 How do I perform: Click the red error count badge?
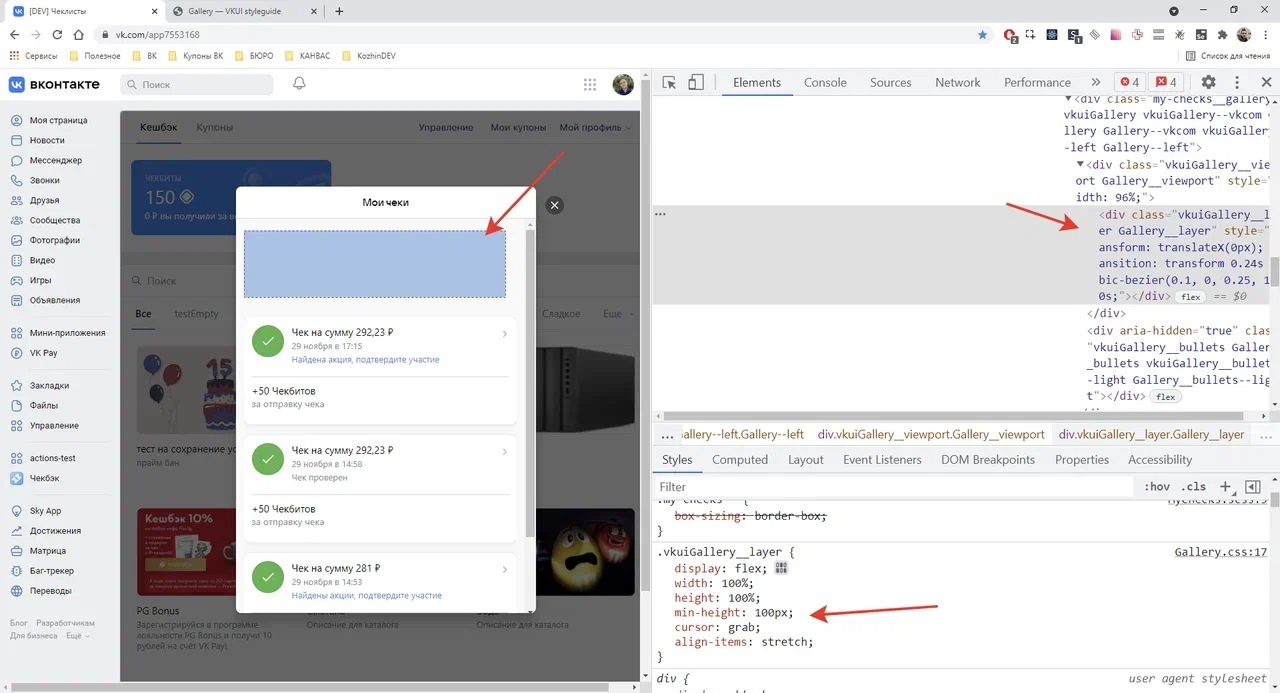tap(1130, 83)
